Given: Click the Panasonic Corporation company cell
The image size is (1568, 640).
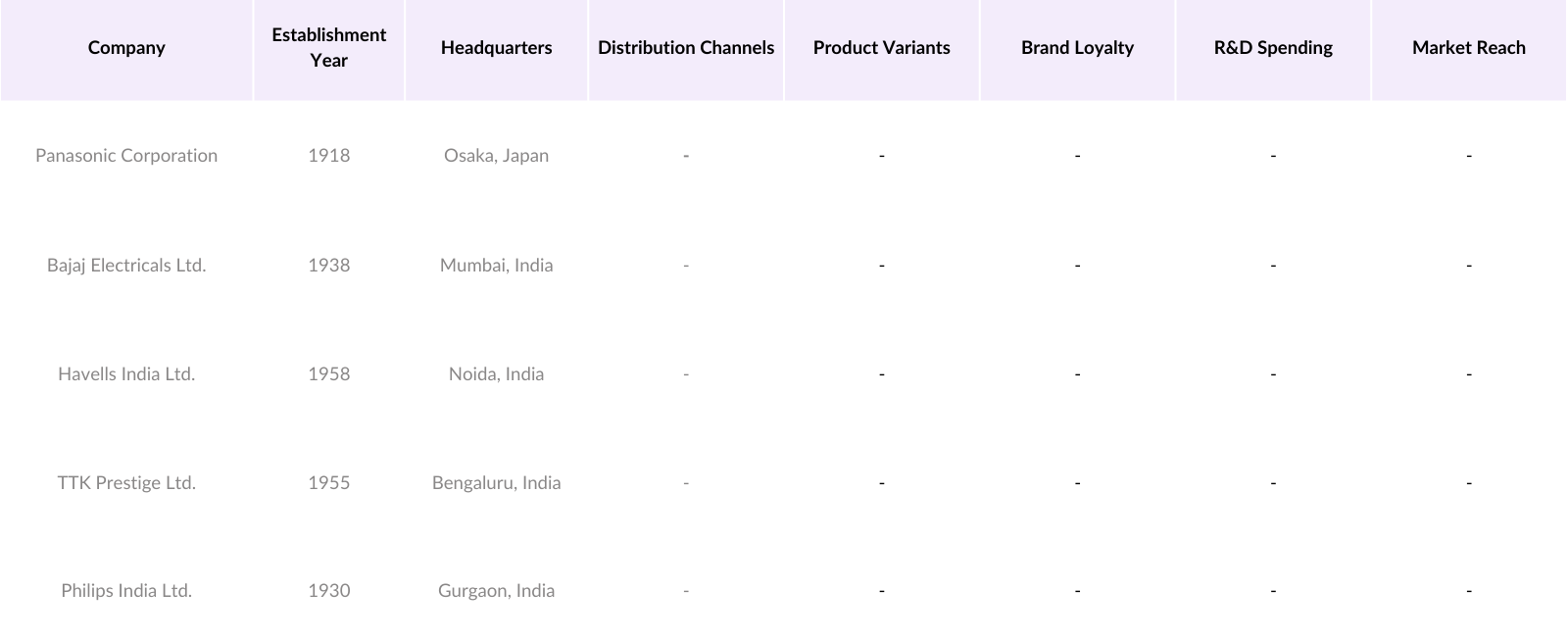Looking at the screenshot, I should coord(126,156).
